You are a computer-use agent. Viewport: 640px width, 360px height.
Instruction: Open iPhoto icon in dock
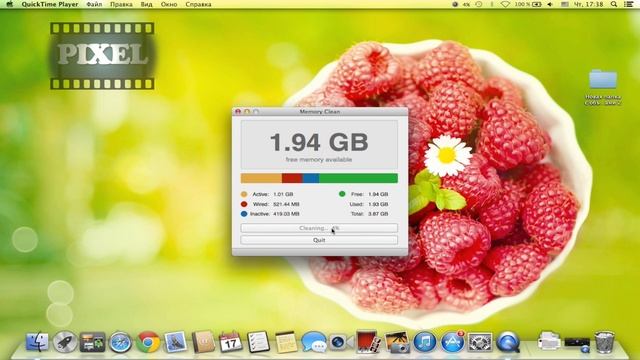click(397, 342)
